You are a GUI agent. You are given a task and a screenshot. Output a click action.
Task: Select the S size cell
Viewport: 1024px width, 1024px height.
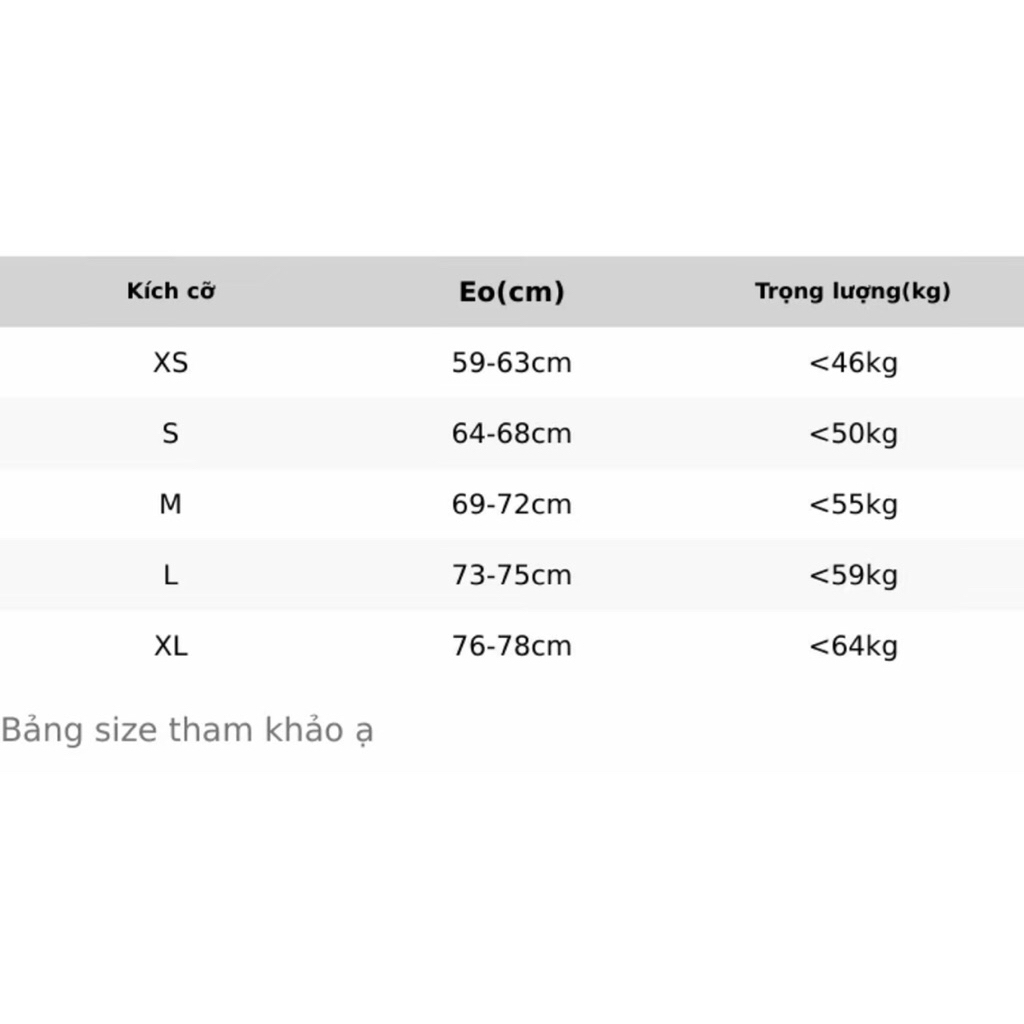(170, 434)
